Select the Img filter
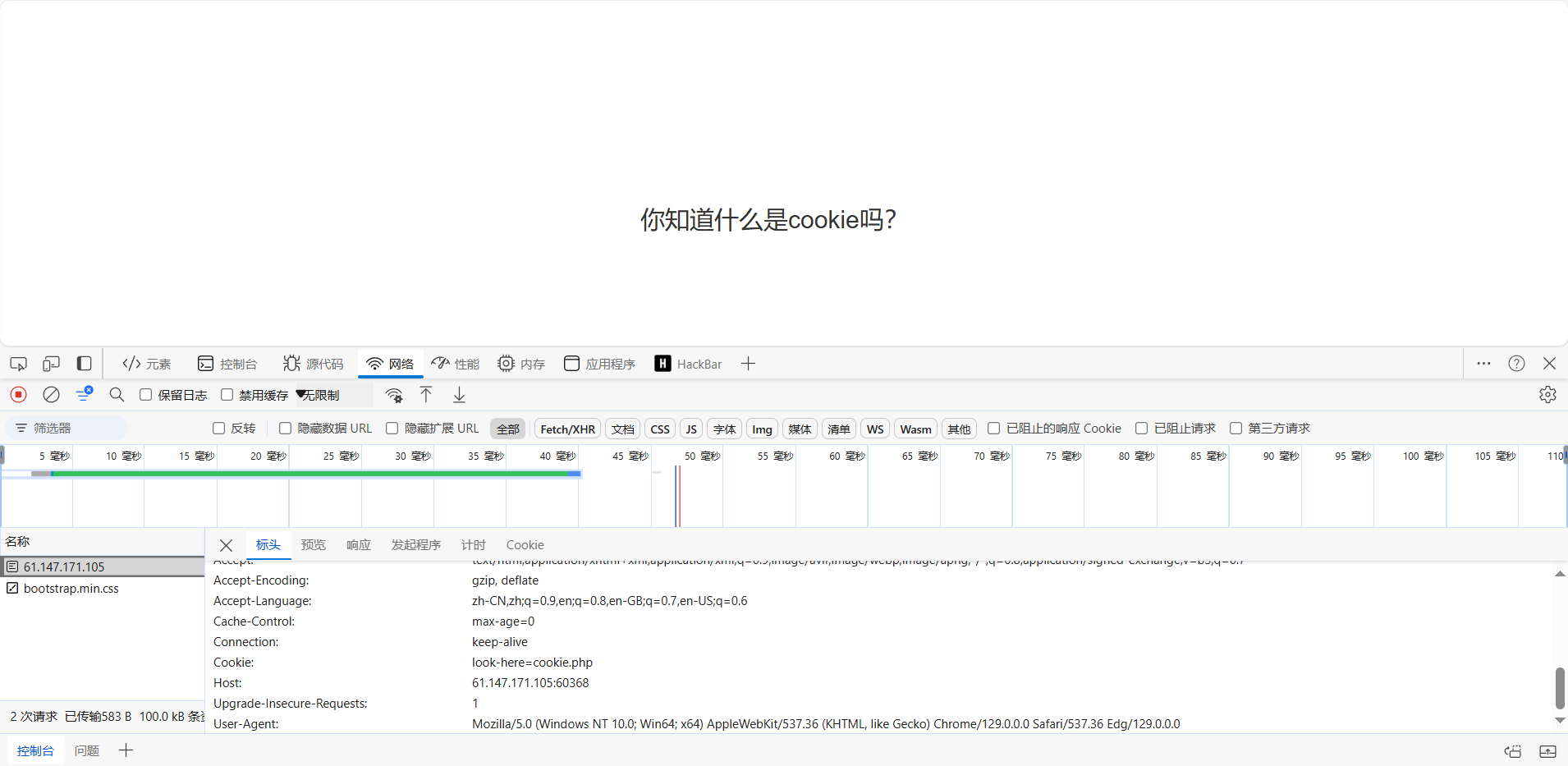The width and height of the screenshot is (1568, 766). tap(762, 429)
